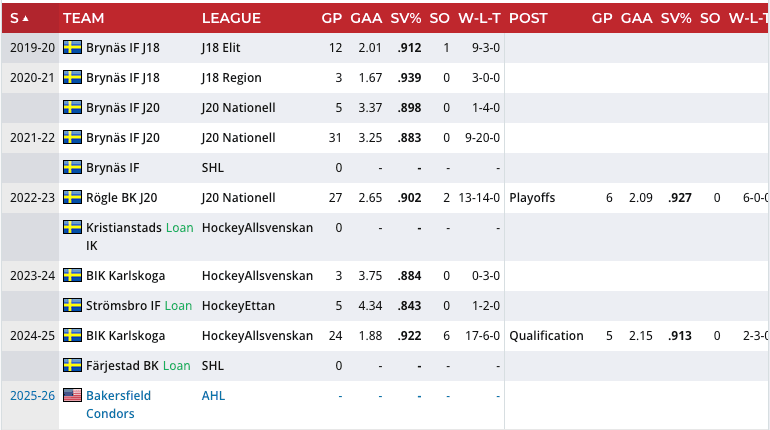Click USA flag beside Bakersfield Condors
The width and height of the screenshot is (770, 430).
pos(72,396)
